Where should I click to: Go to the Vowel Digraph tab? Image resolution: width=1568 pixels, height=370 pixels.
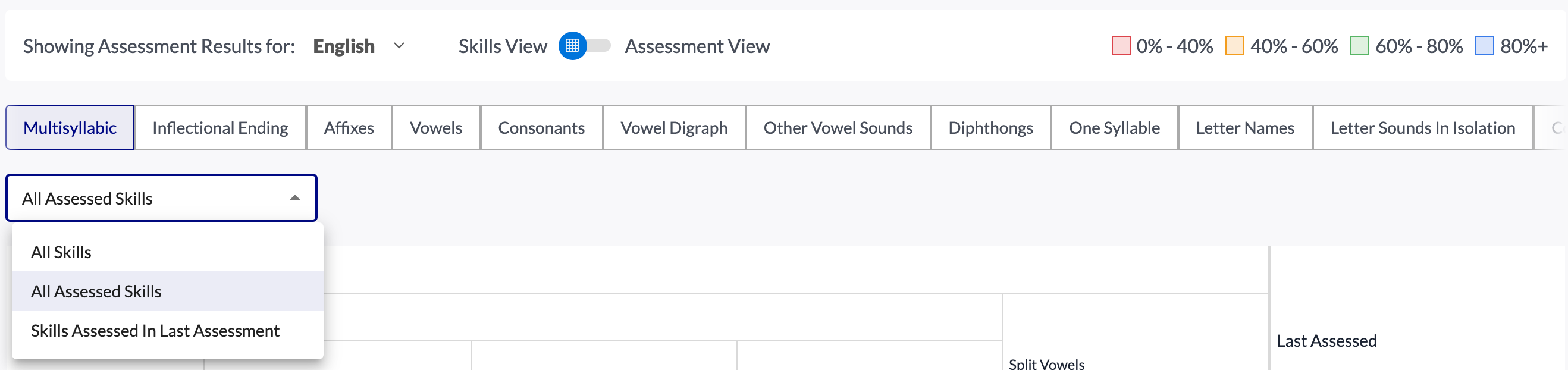pos(674,127)
